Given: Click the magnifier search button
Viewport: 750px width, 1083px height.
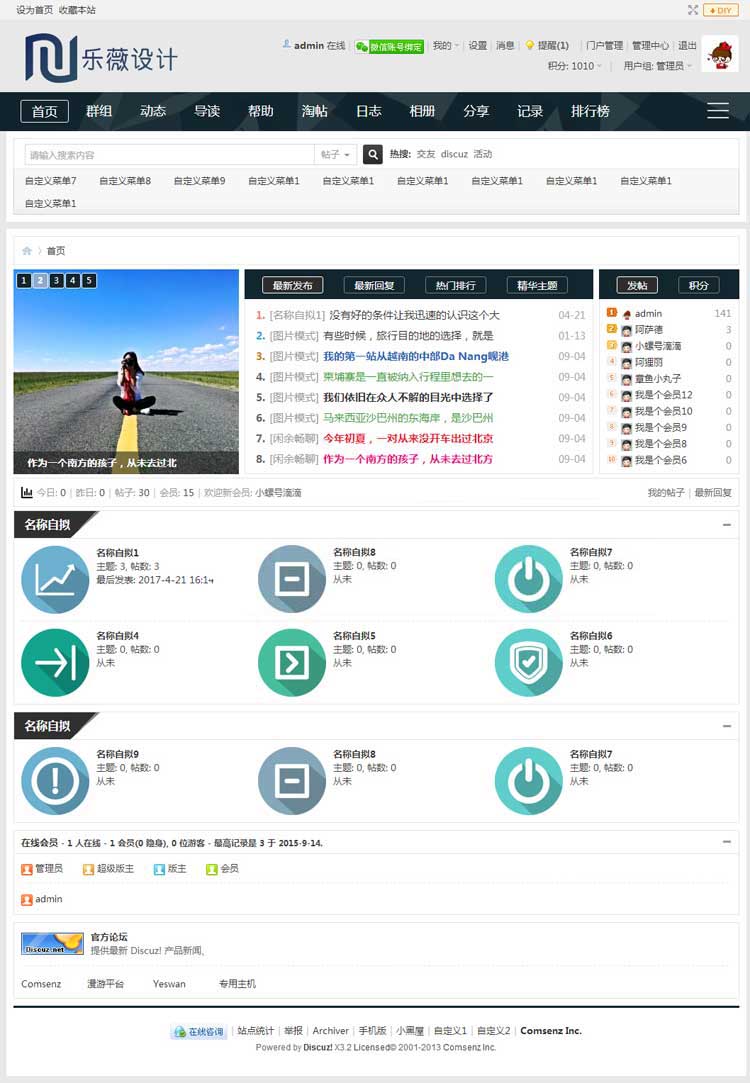Looking at the screenshot, I should [373, 154].
